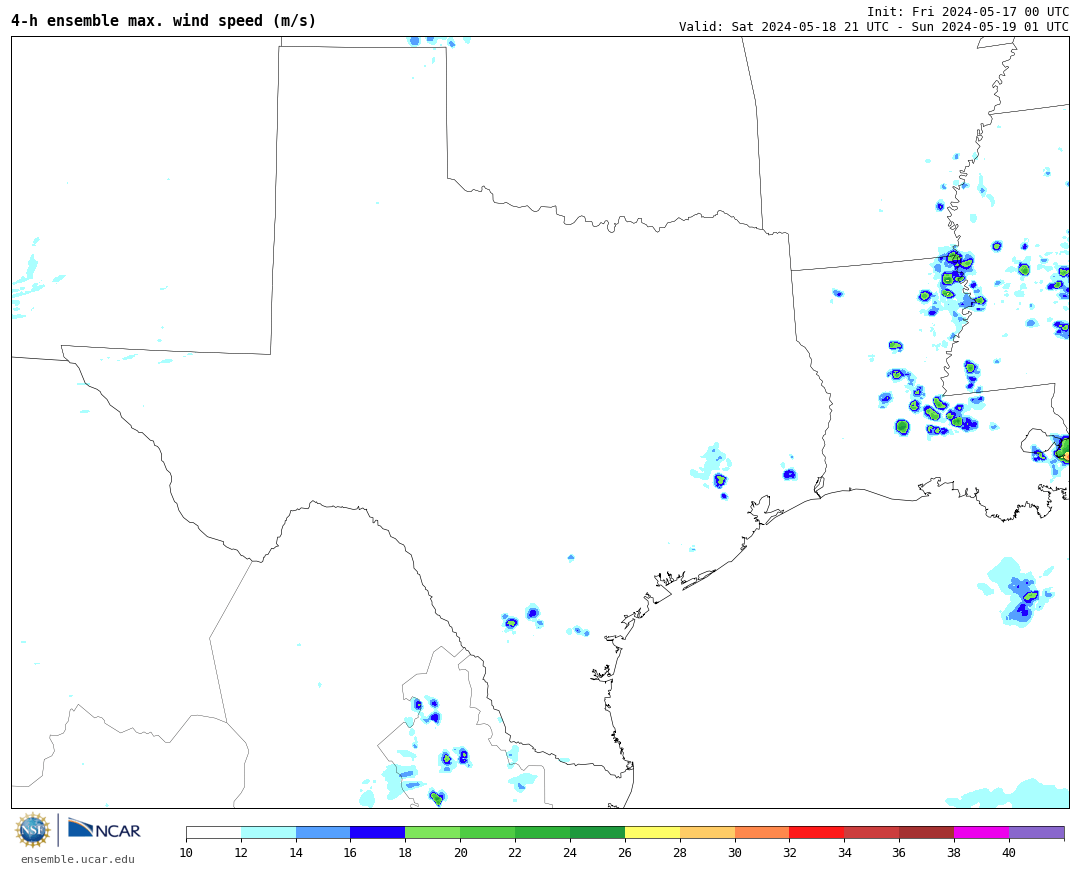The image size is (1080, 871).
Task: Select the magenta 38-40 m/s swatch
Action: tap(982, 832)
